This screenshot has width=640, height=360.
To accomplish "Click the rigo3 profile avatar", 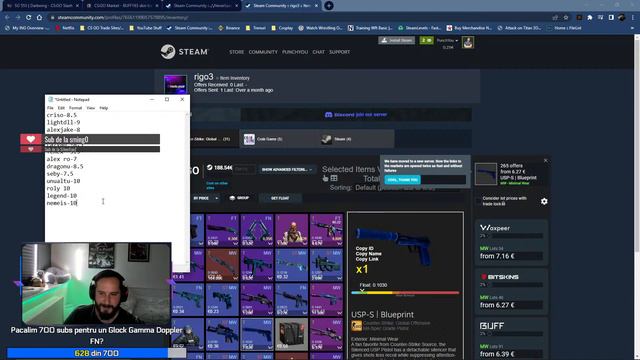I will coord(176,84).
